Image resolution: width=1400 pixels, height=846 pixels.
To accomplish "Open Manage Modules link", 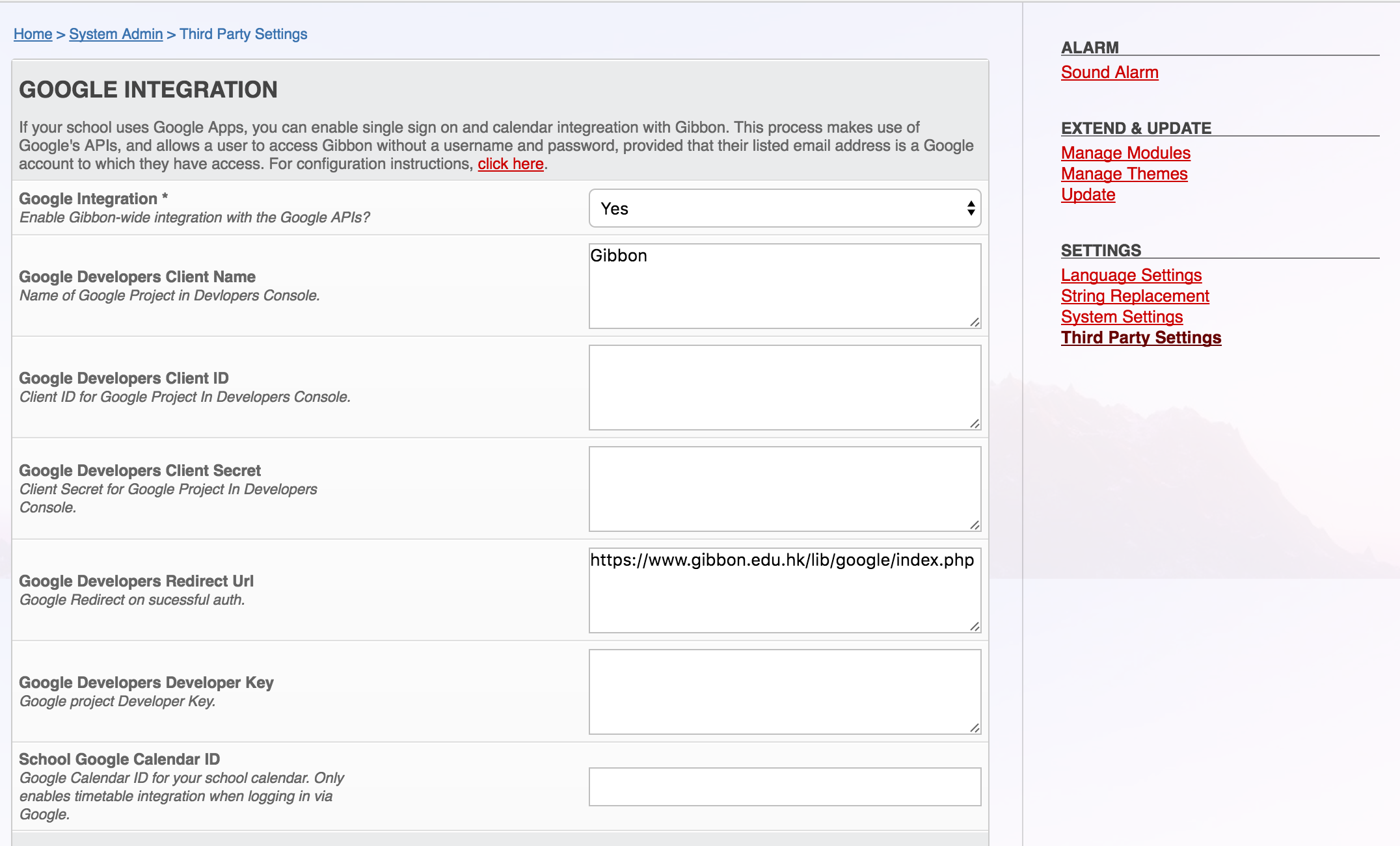I will 1125,153.
